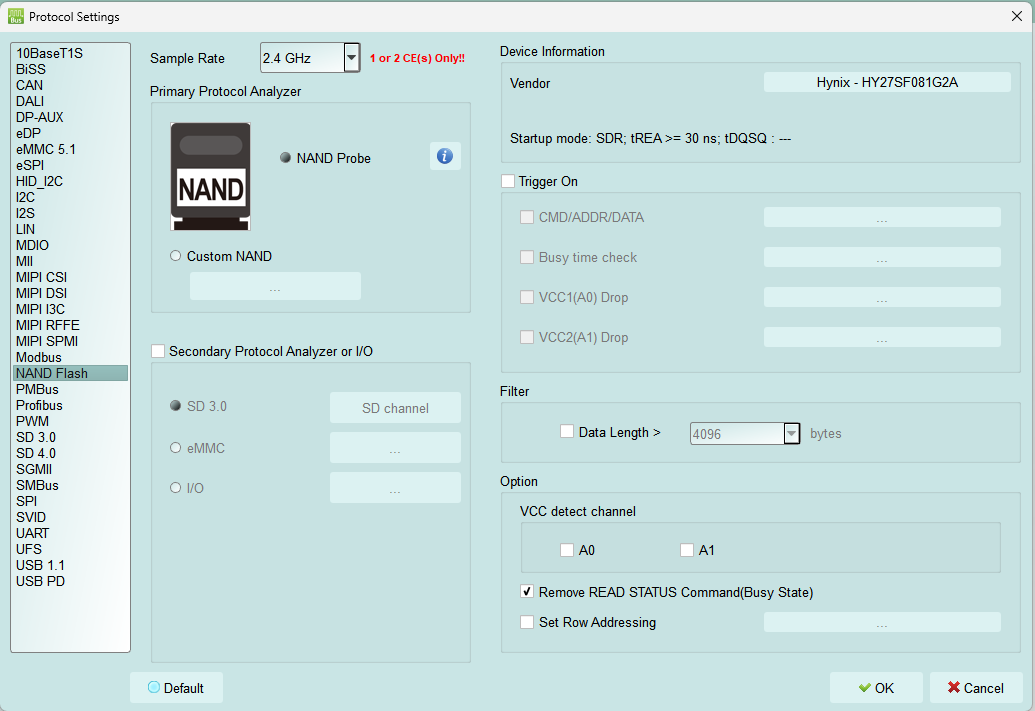Select PMBus protocol in list

pos(71,389)
